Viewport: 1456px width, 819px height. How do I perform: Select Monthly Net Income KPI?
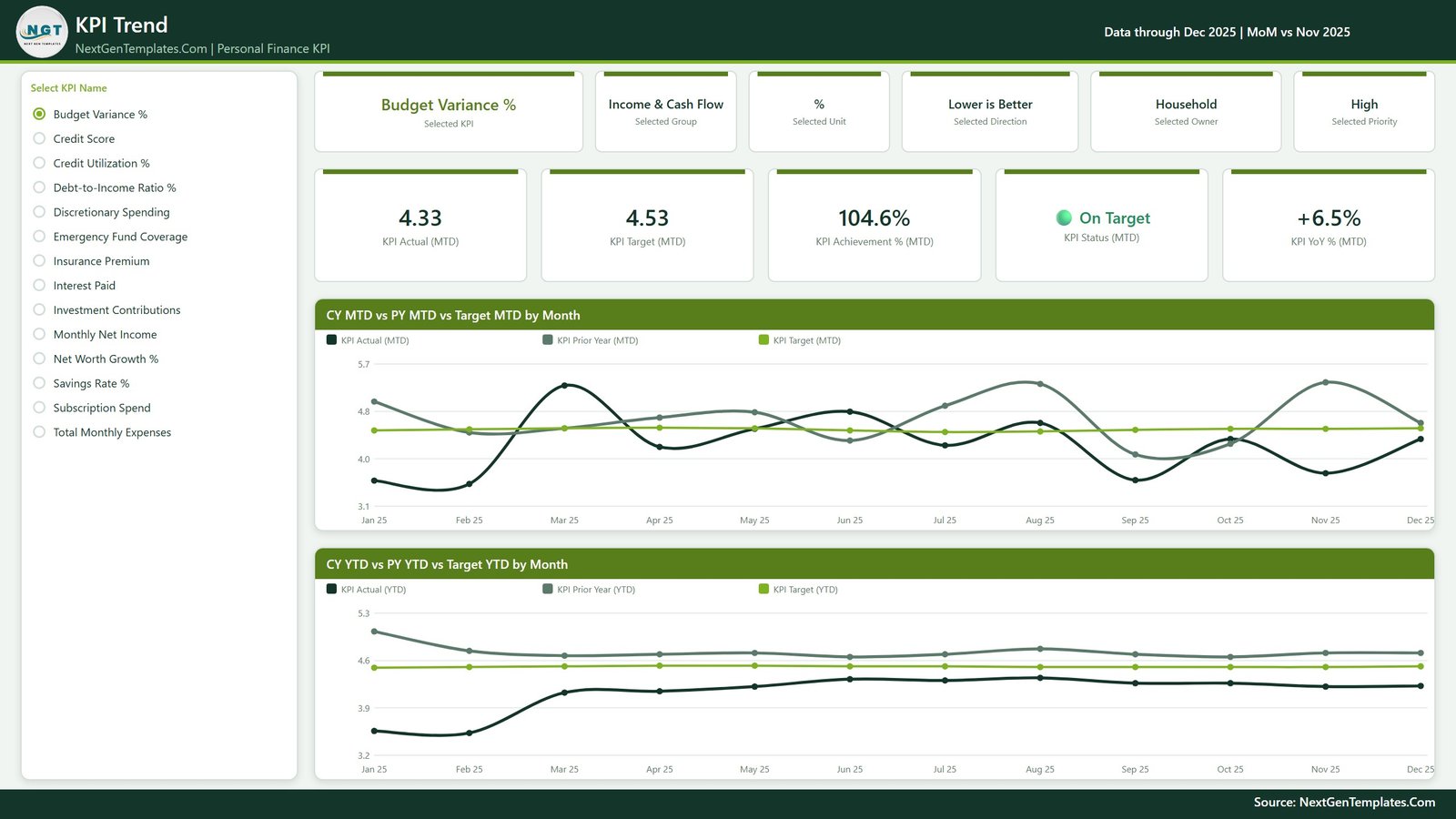click(39, 335)
